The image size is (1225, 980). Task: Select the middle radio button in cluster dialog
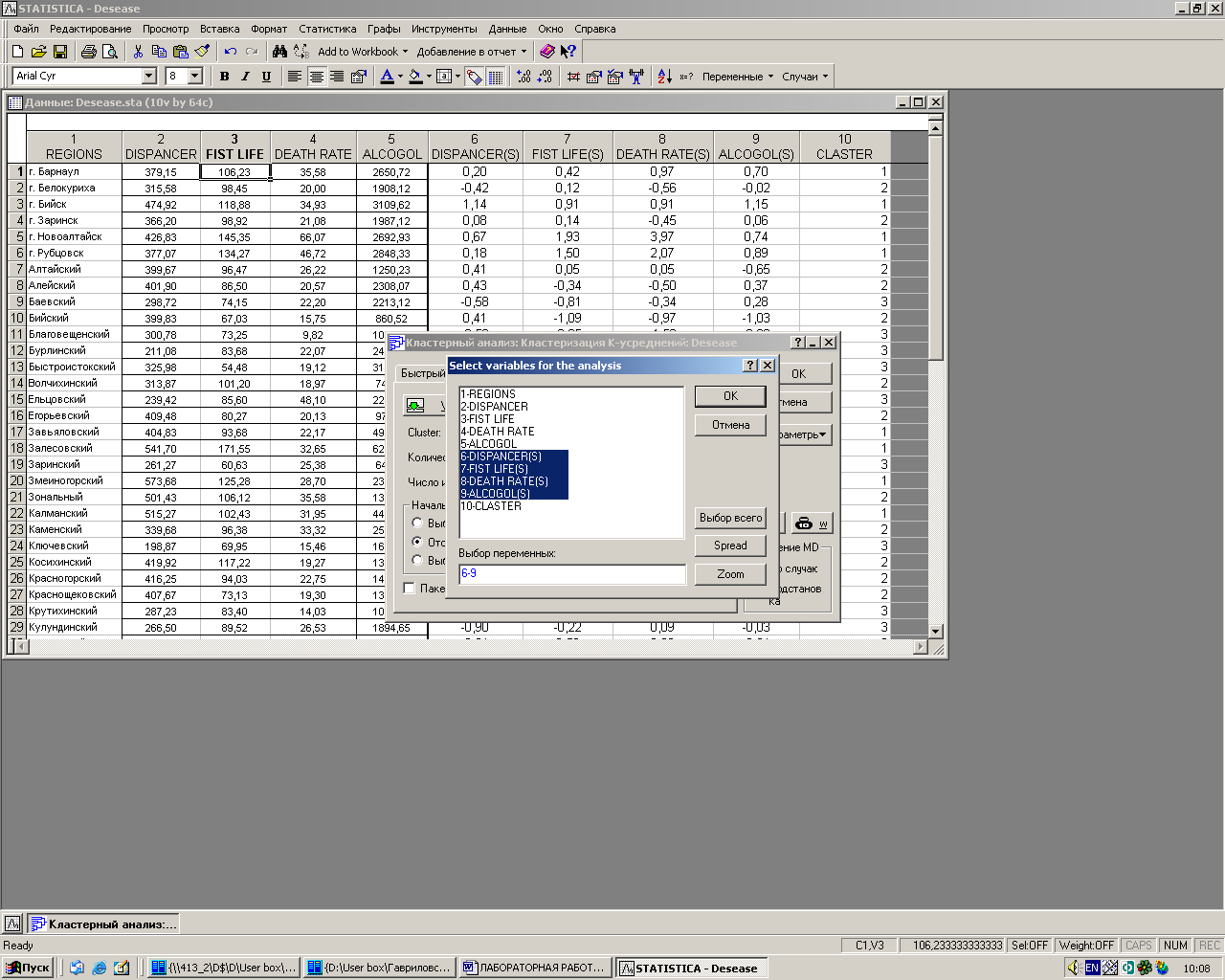point(417,542)
